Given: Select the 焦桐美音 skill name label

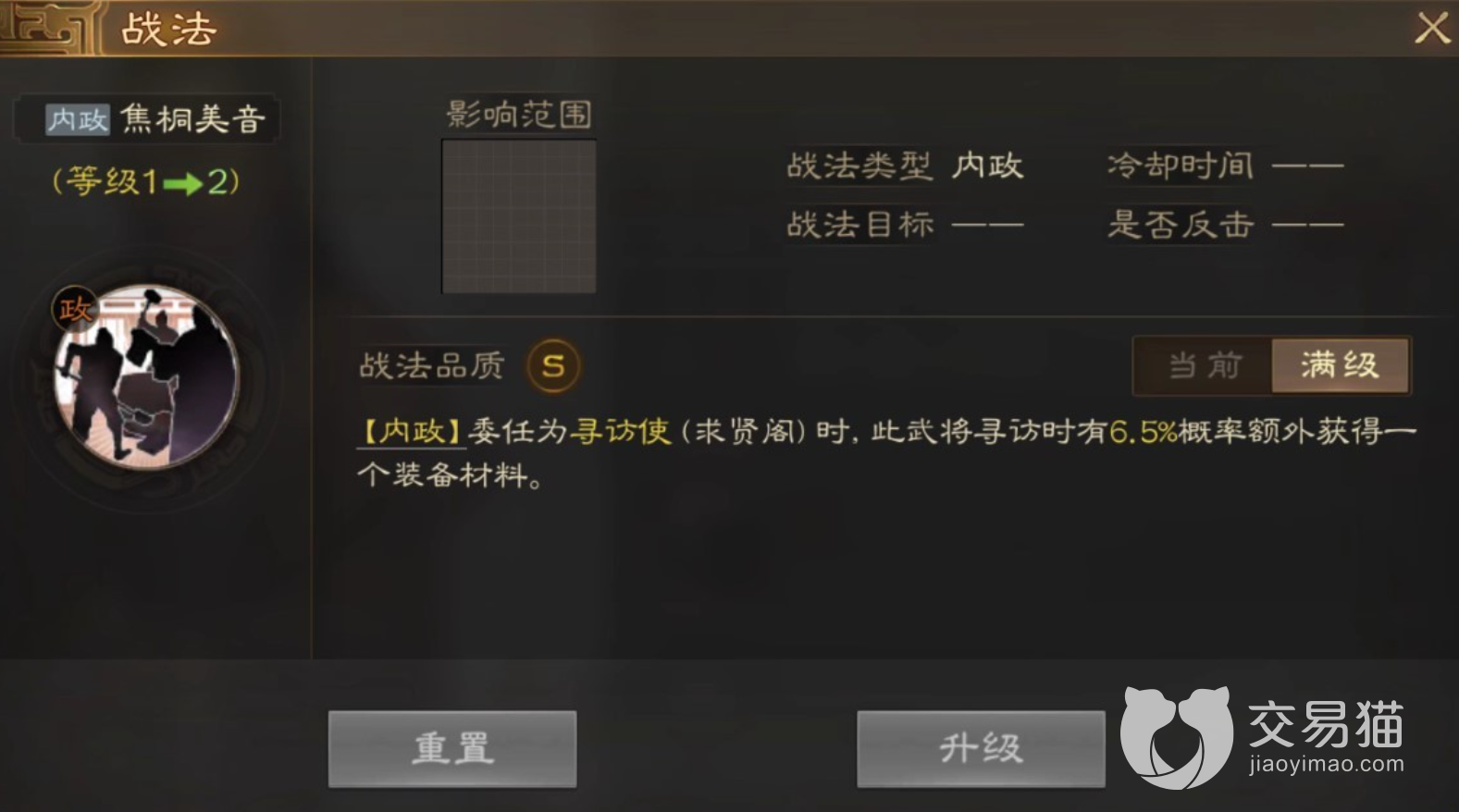Looking at the screenshot, I should 193,119.
